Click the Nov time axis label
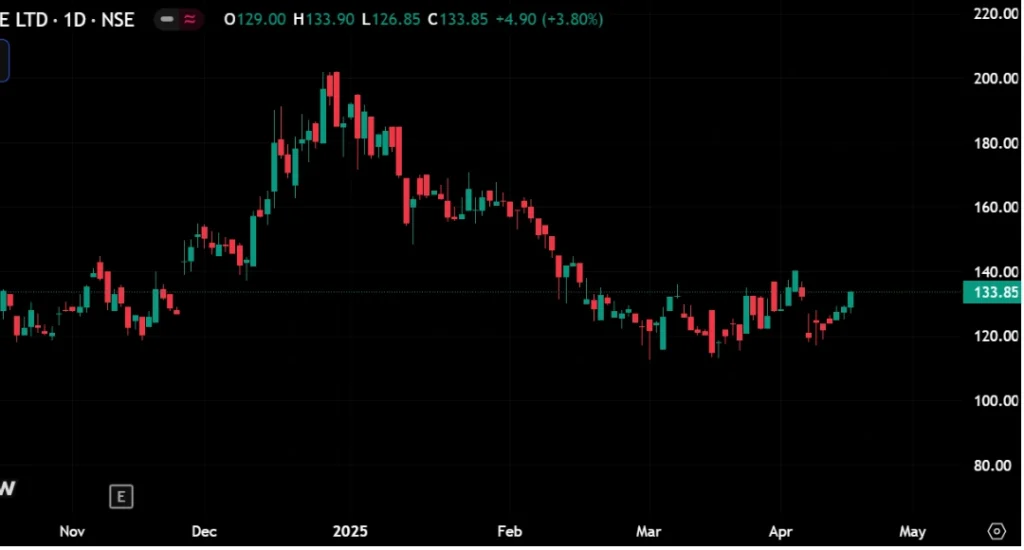Viewport: 1024px width, 550px height. 72,532
